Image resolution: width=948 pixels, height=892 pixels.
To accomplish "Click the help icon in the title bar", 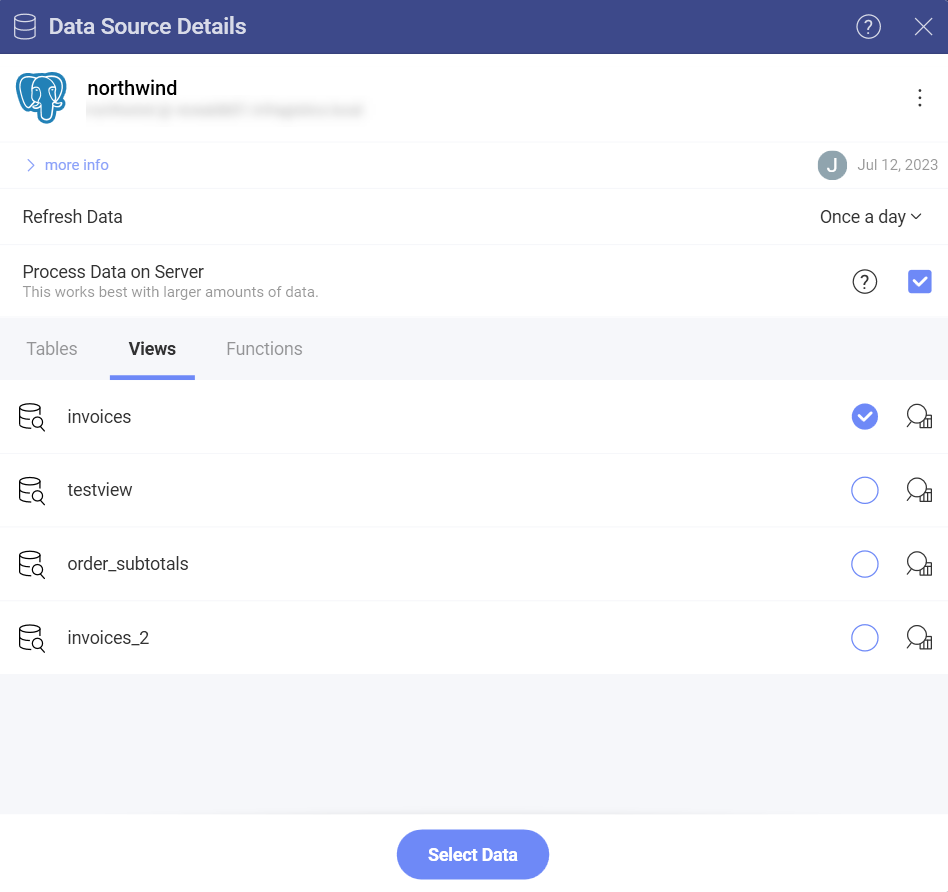I will coord(868,27).
